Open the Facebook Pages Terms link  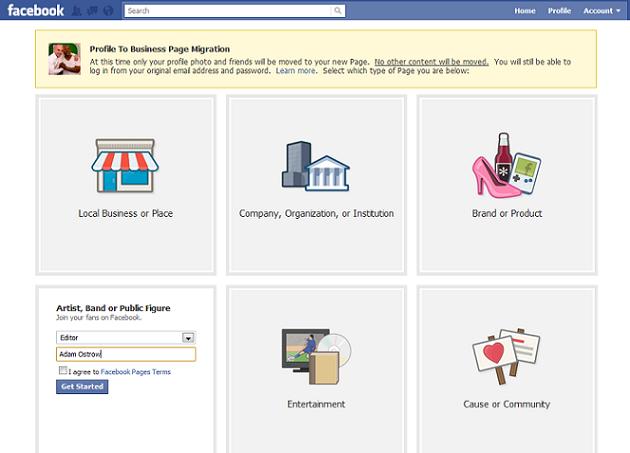(135, 372)
